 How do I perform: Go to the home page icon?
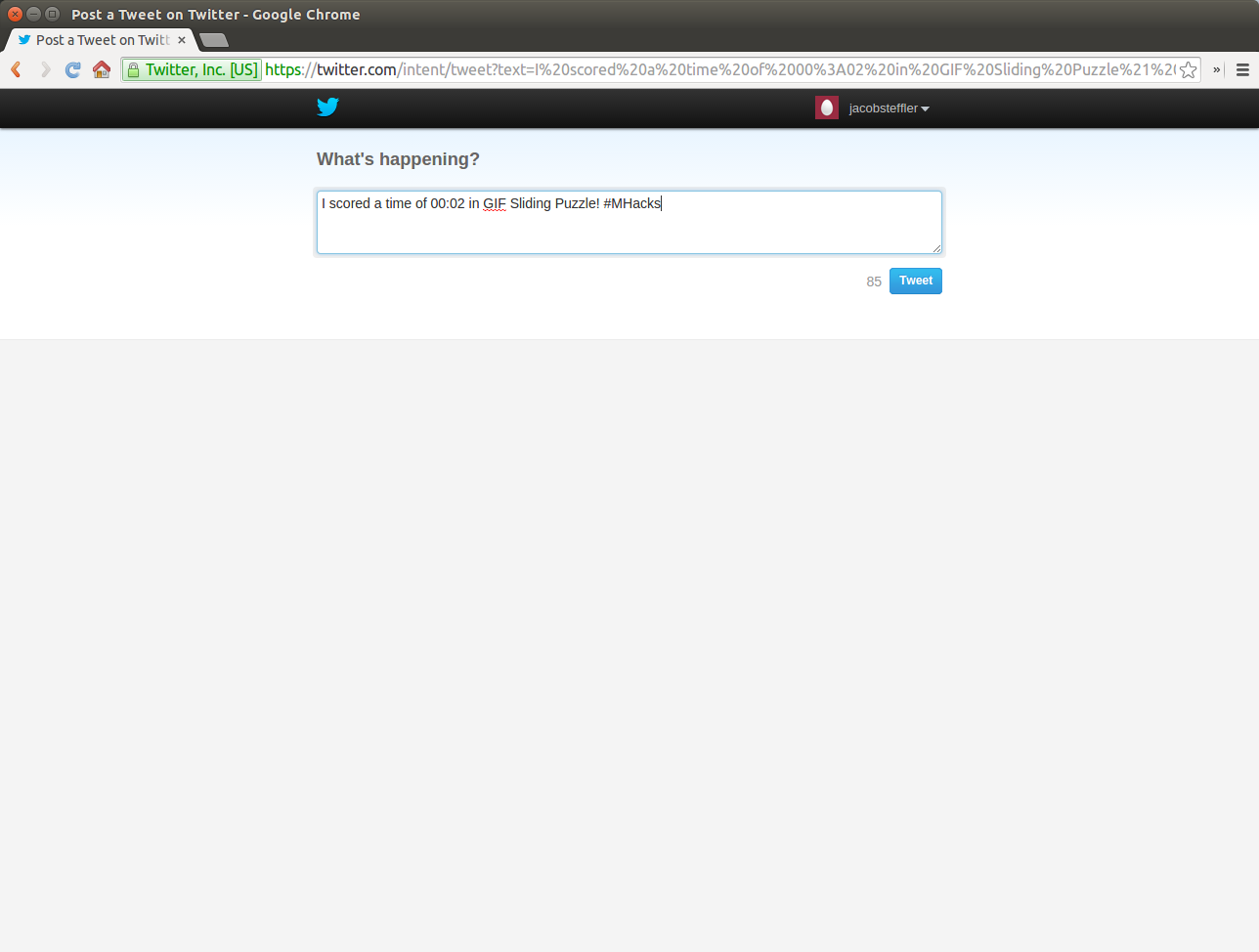pos(101,69)
